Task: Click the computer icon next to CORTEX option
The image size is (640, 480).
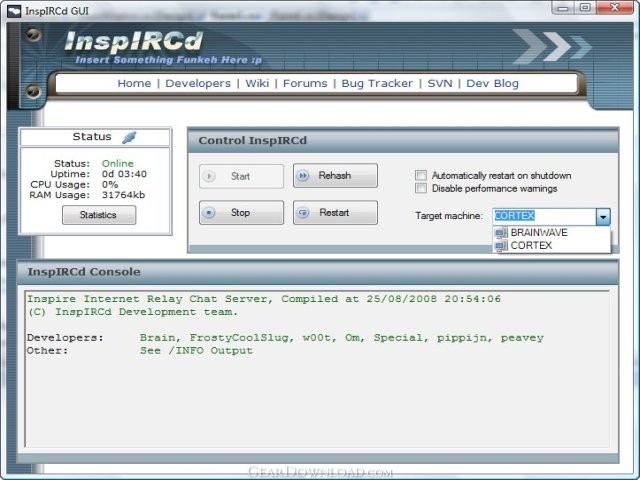Action: click(x=501, y=246)
